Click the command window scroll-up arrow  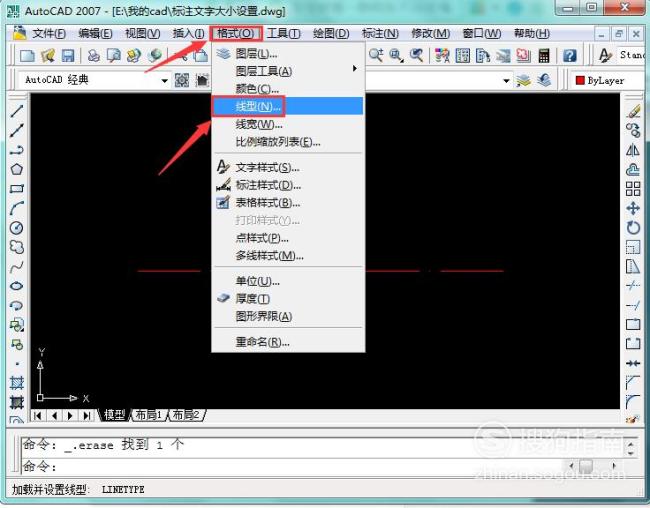631,445
